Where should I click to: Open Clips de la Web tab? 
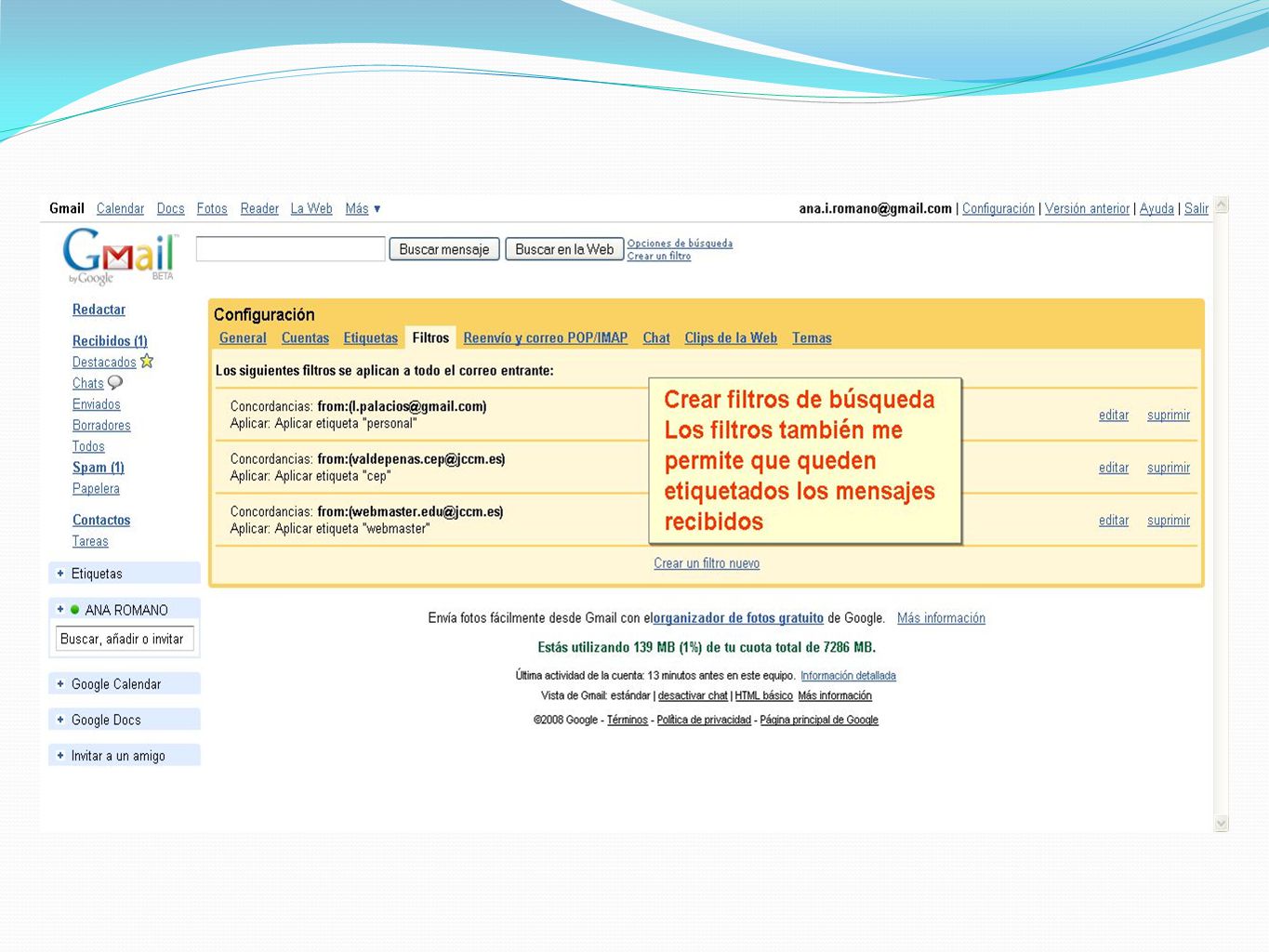[731, 337]
